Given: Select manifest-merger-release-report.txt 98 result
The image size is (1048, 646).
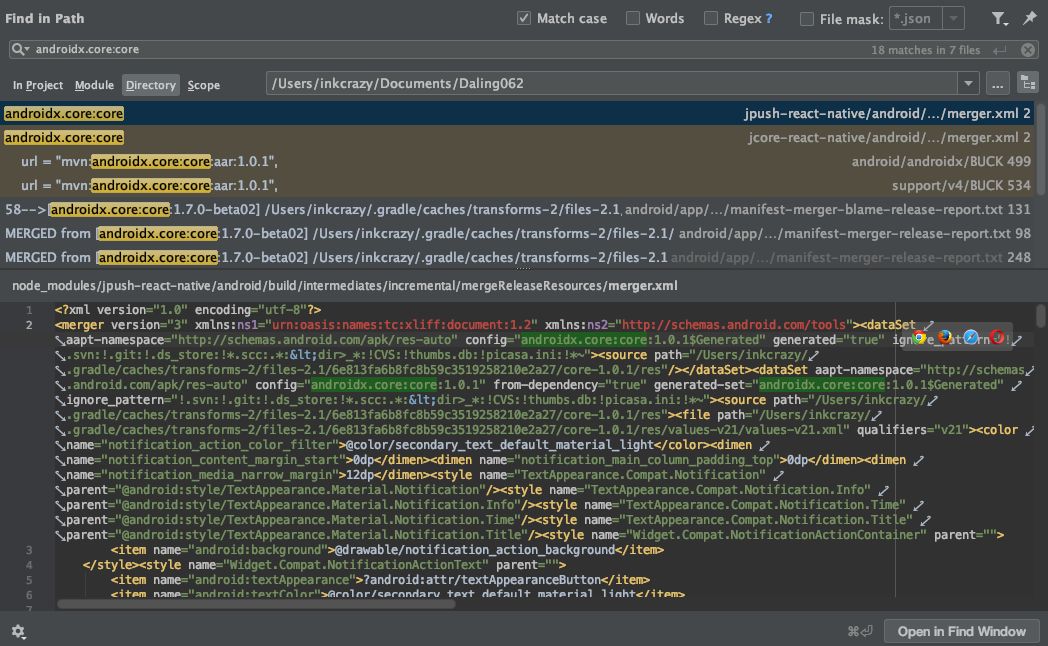Looking at the screenshot, I should 517,234.
